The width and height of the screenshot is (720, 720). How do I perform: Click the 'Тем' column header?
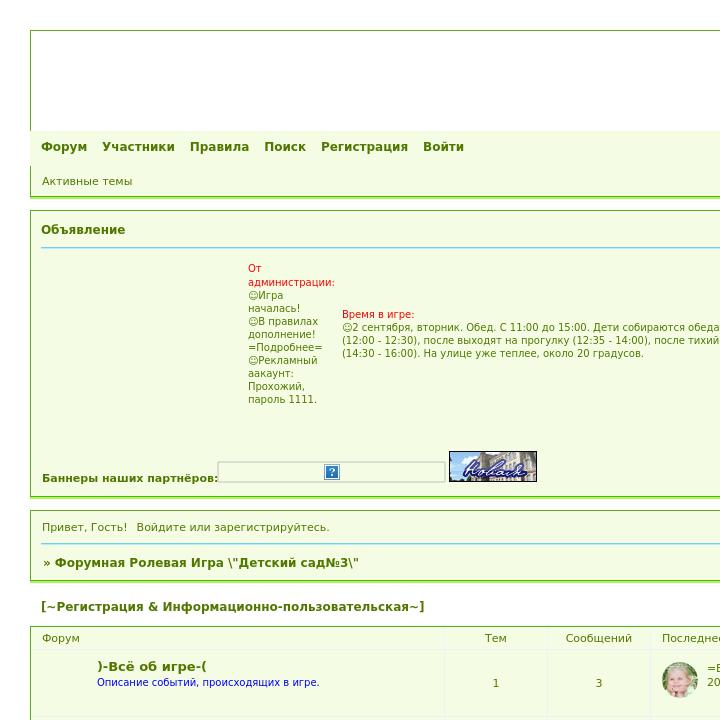(496, 638)
